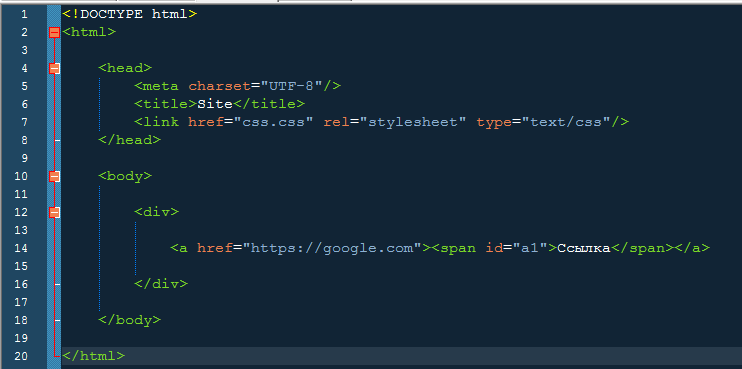Viewport: 742px width, 369px height.
Task: Click the "https://google.com" href value
Action: click(332, 248)
